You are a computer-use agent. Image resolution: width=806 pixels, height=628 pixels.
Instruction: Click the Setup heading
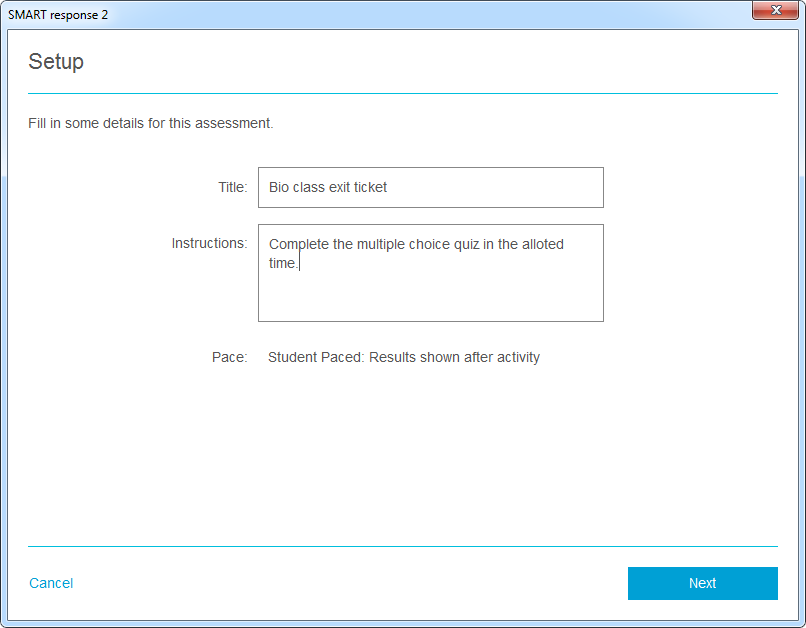click(x=56, y=61)
